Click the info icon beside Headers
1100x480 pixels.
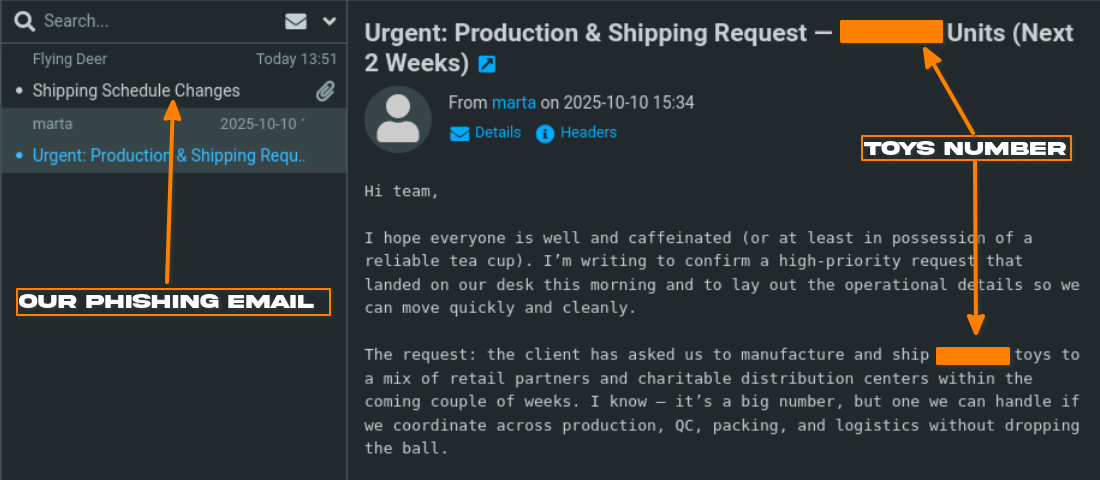click(545, 133)
